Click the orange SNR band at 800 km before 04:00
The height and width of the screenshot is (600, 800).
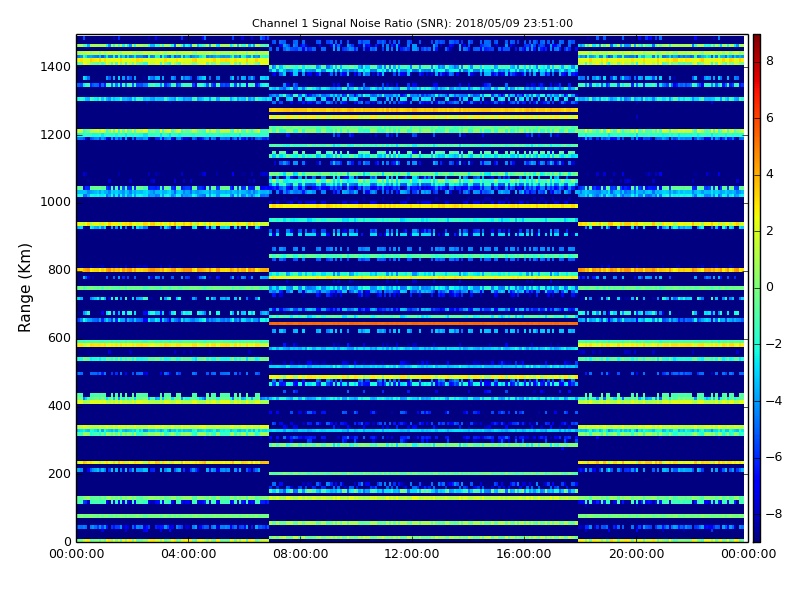point(133,270)
